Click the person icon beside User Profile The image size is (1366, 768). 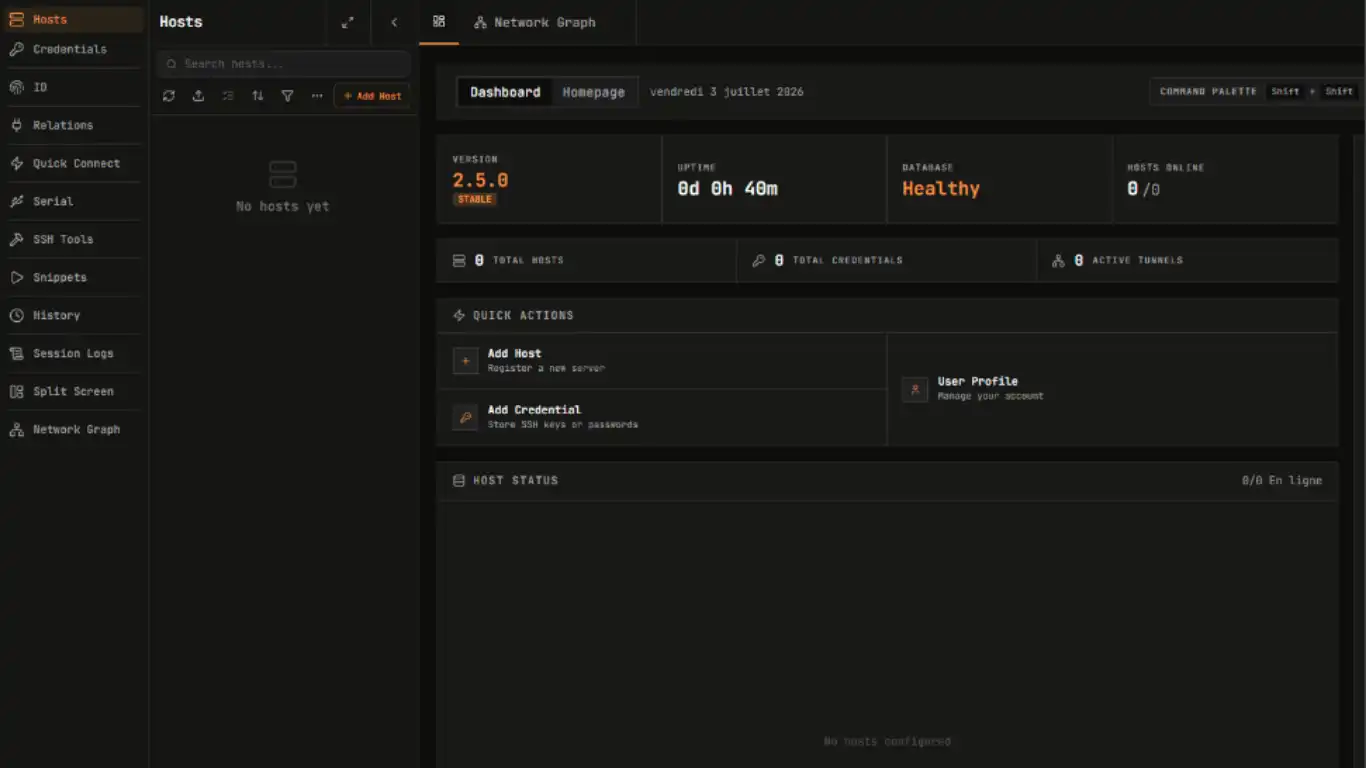coord(915,389)
